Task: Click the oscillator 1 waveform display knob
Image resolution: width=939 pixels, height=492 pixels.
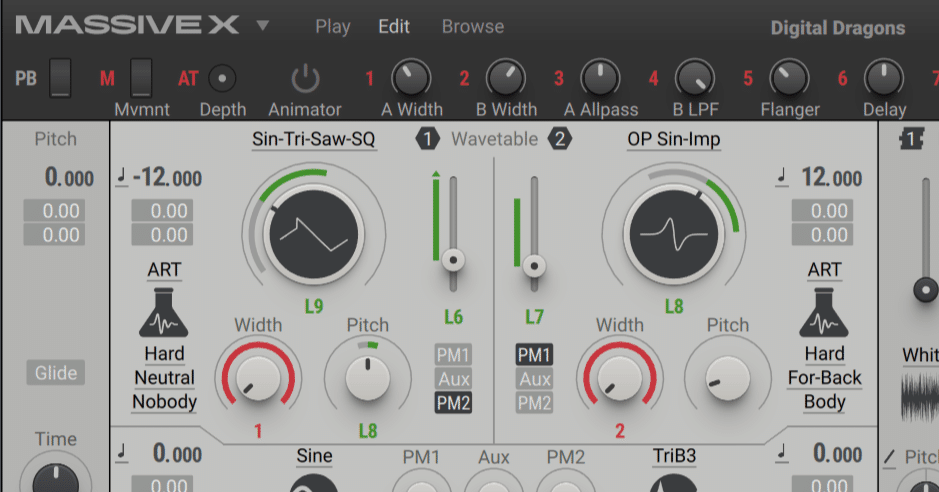Action: coord(314,235)
